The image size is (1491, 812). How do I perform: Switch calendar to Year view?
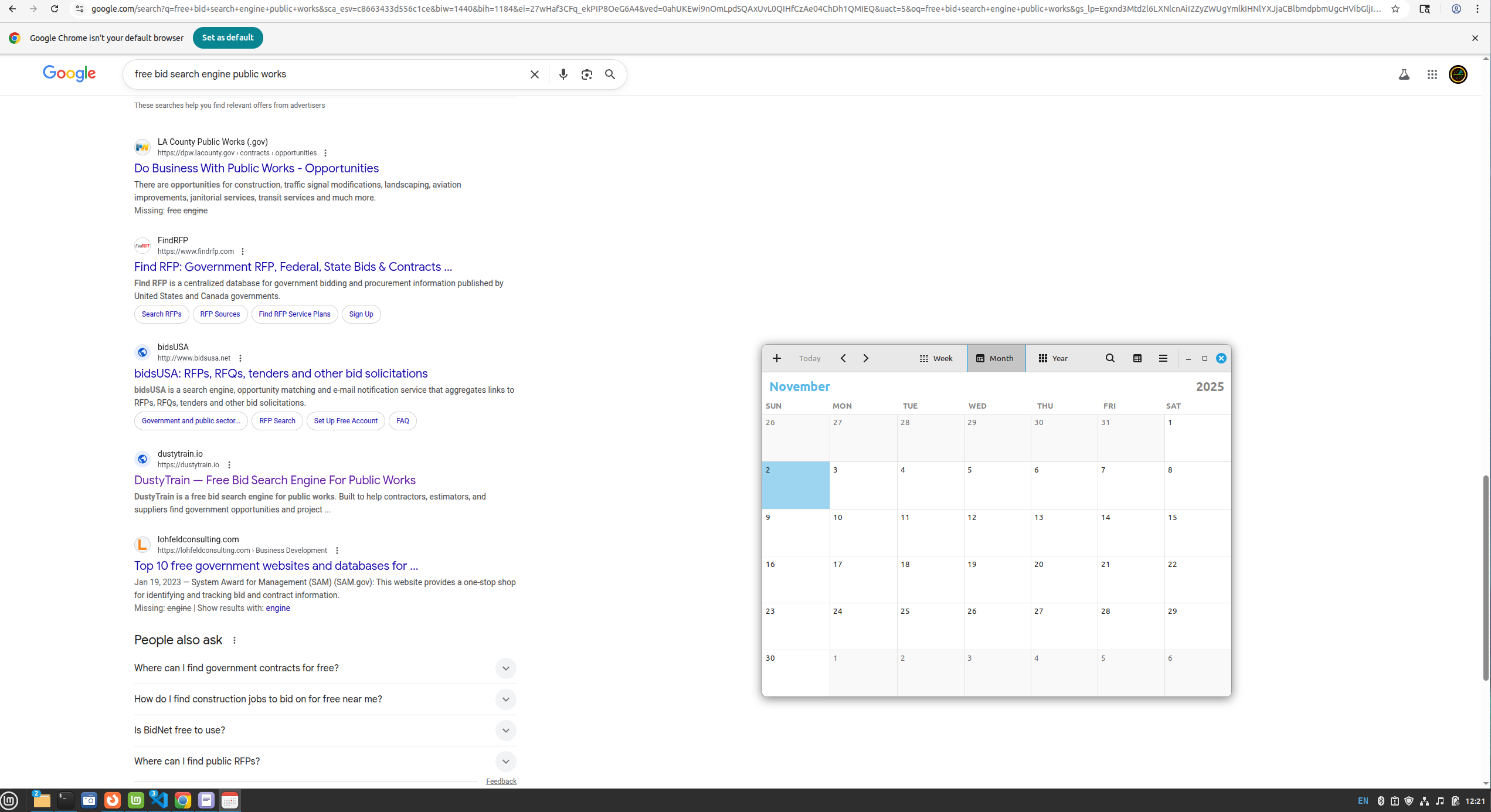(x=1053, y=358)
